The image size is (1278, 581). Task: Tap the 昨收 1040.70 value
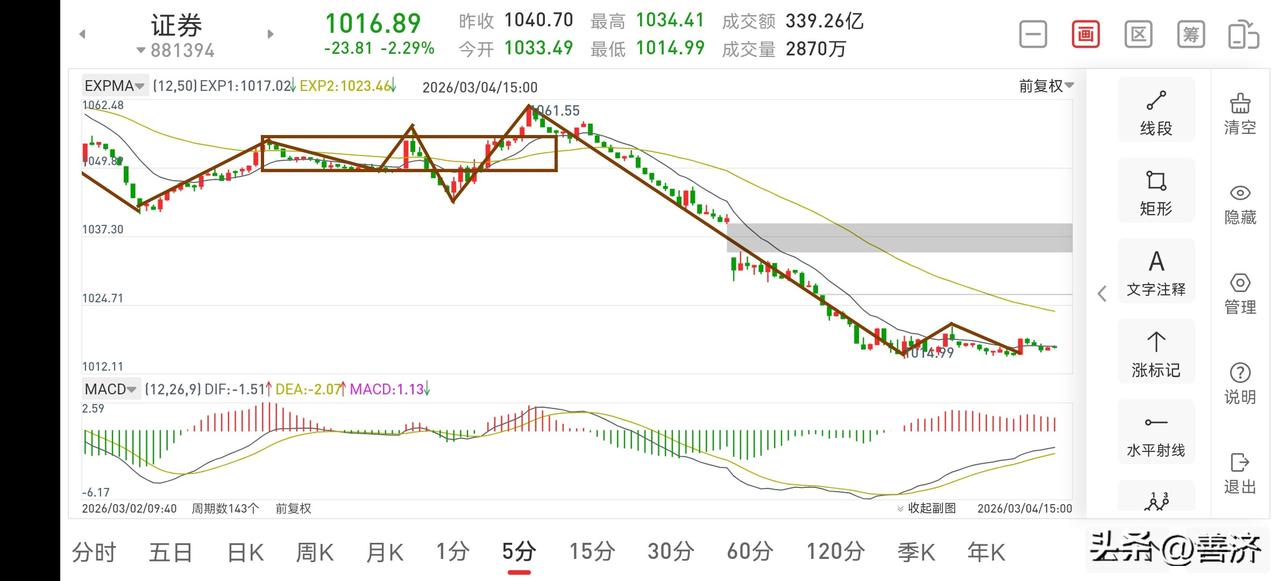point(539,21)
